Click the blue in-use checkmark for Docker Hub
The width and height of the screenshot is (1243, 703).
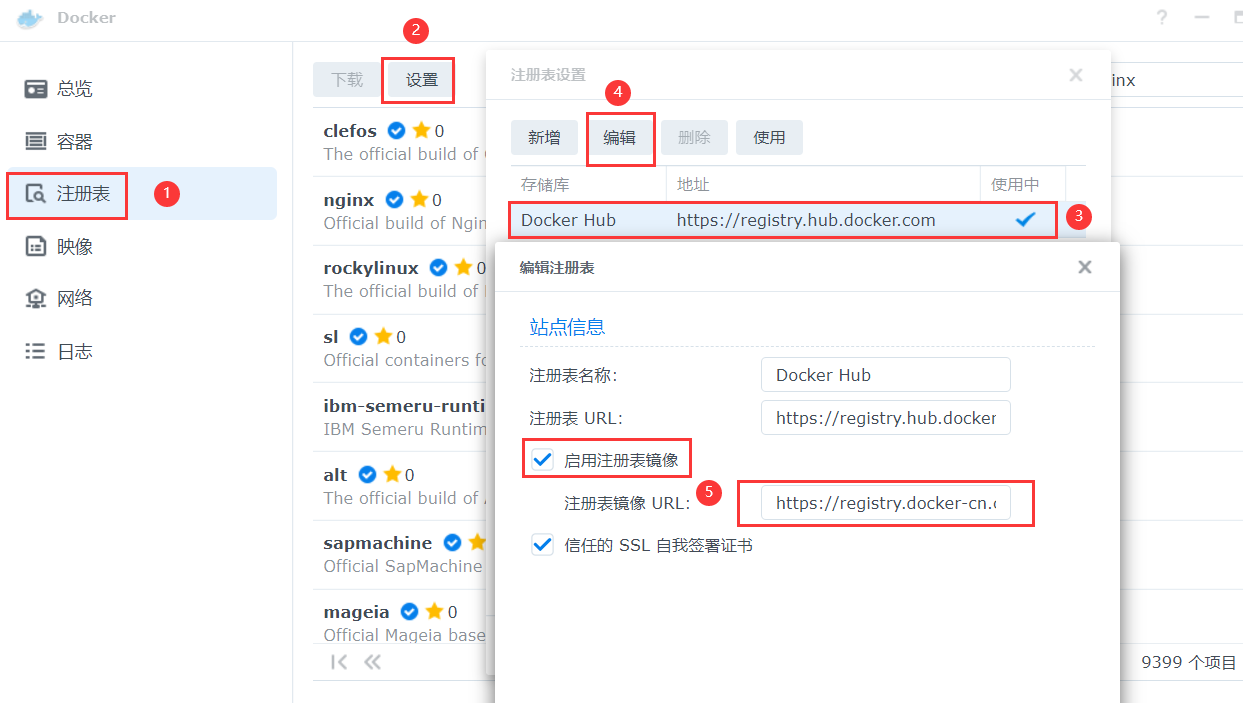[1025, 220]
